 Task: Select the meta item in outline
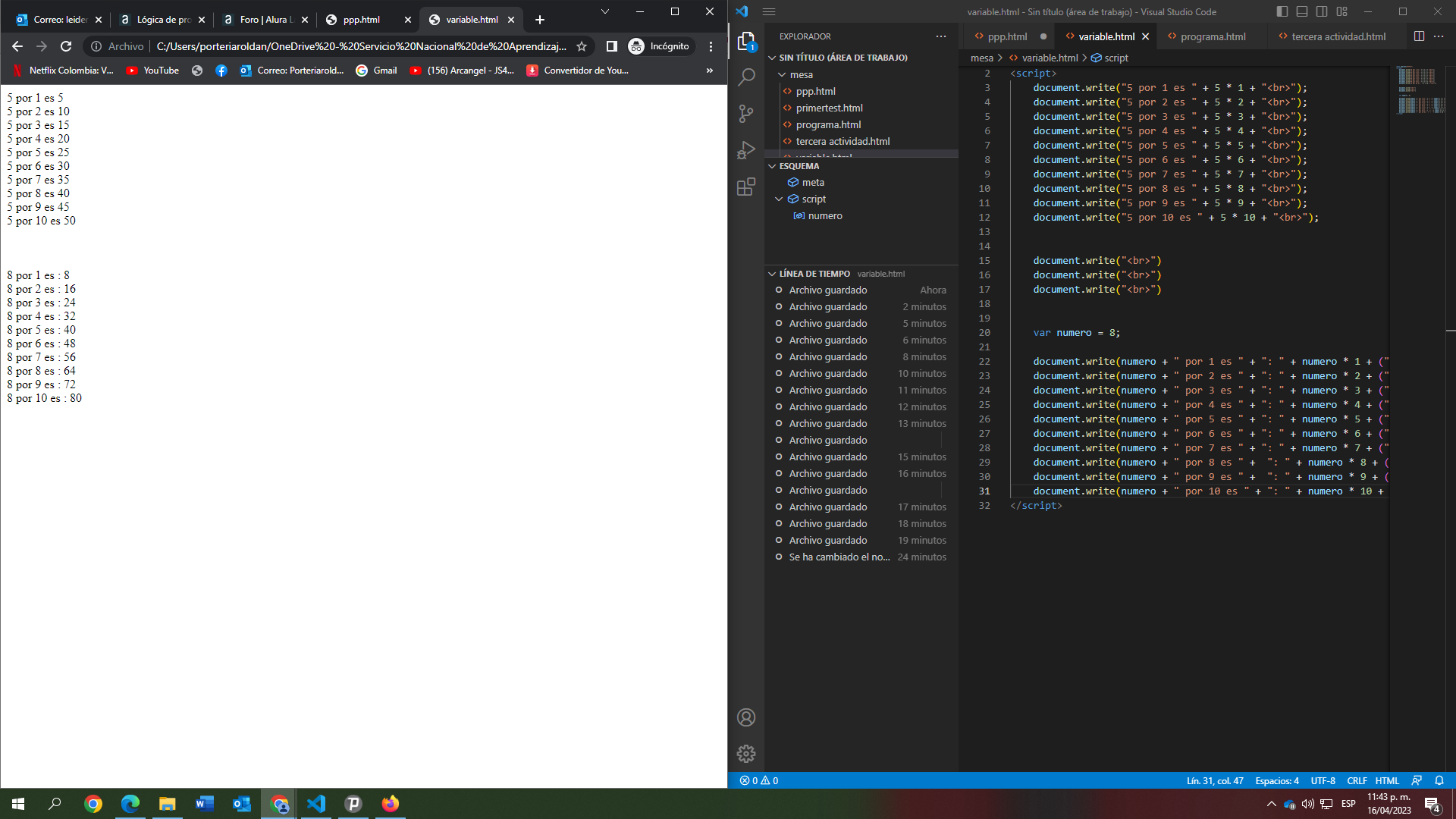point(813,182)
